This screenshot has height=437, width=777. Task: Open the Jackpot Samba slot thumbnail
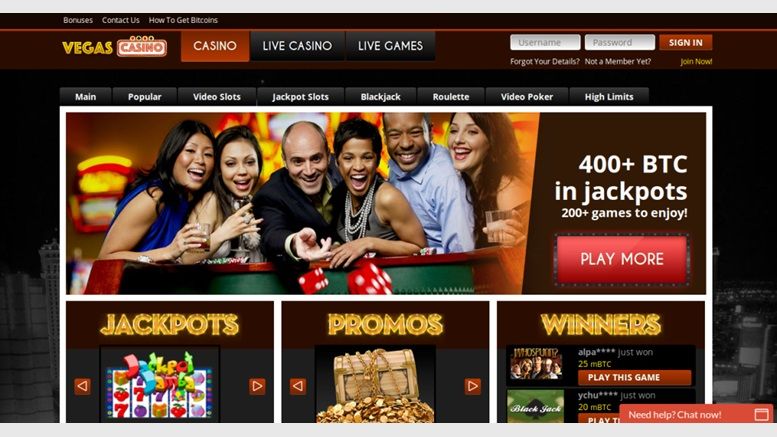[160, 384]
